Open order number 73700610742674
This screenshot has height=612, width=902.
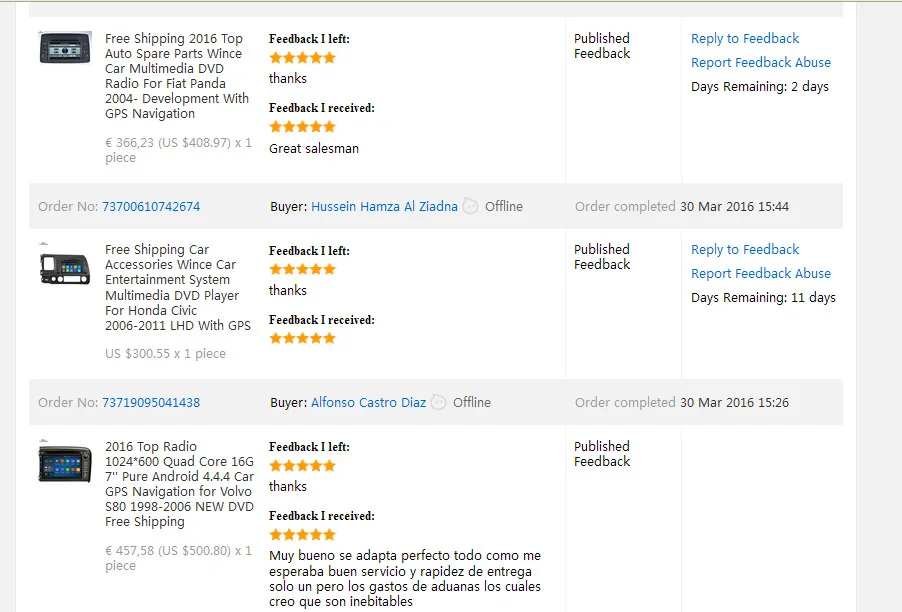[151, 207]
